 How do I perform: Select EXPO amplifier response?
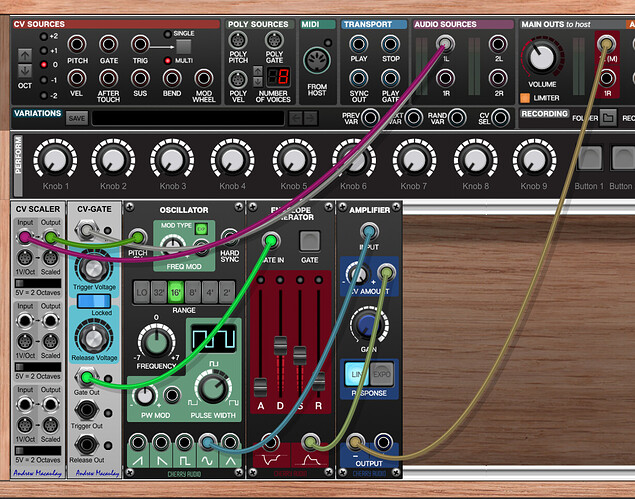coord(381,374)
